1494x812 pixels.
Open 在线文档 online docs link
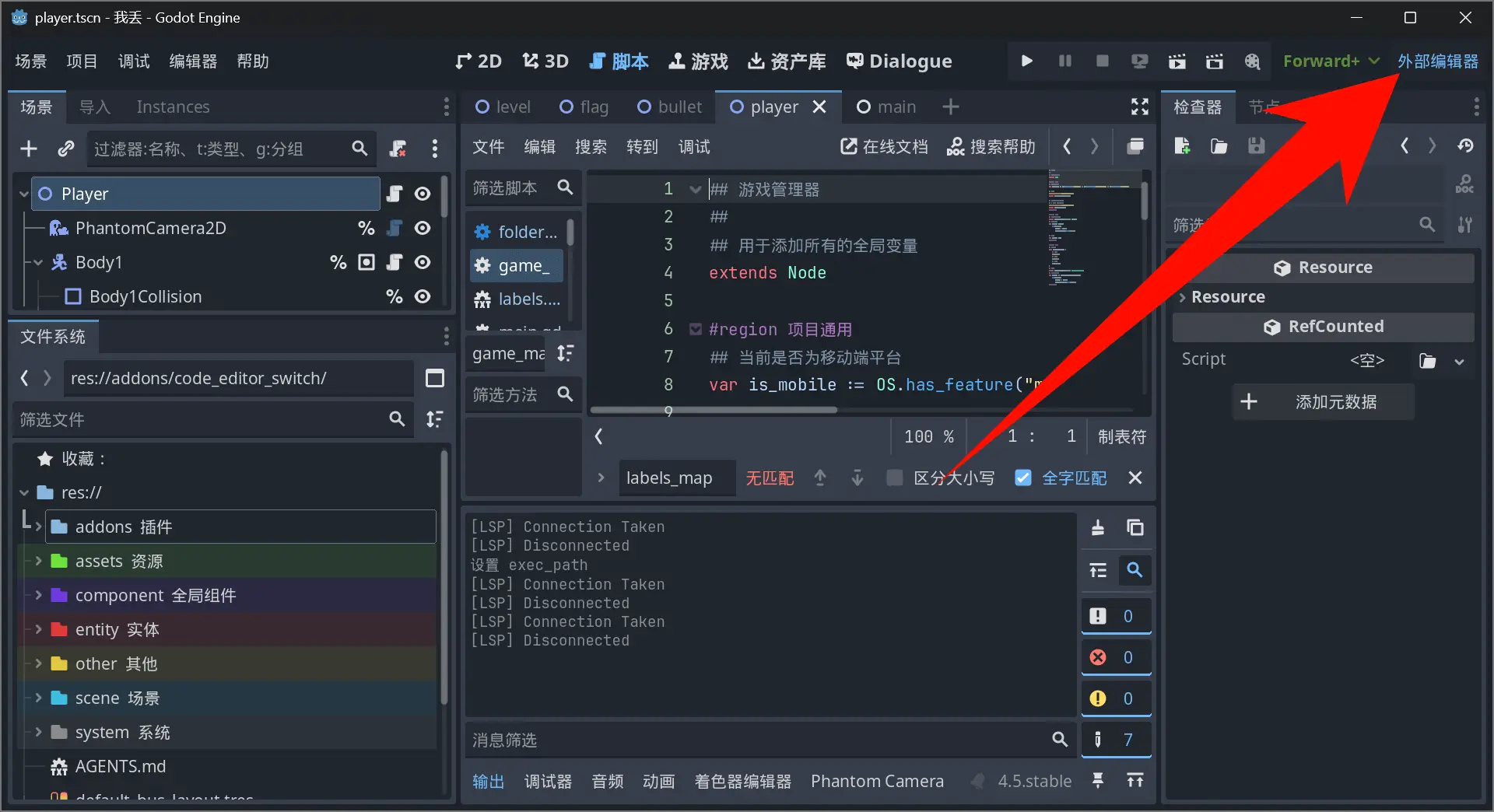tap(884, 146)
